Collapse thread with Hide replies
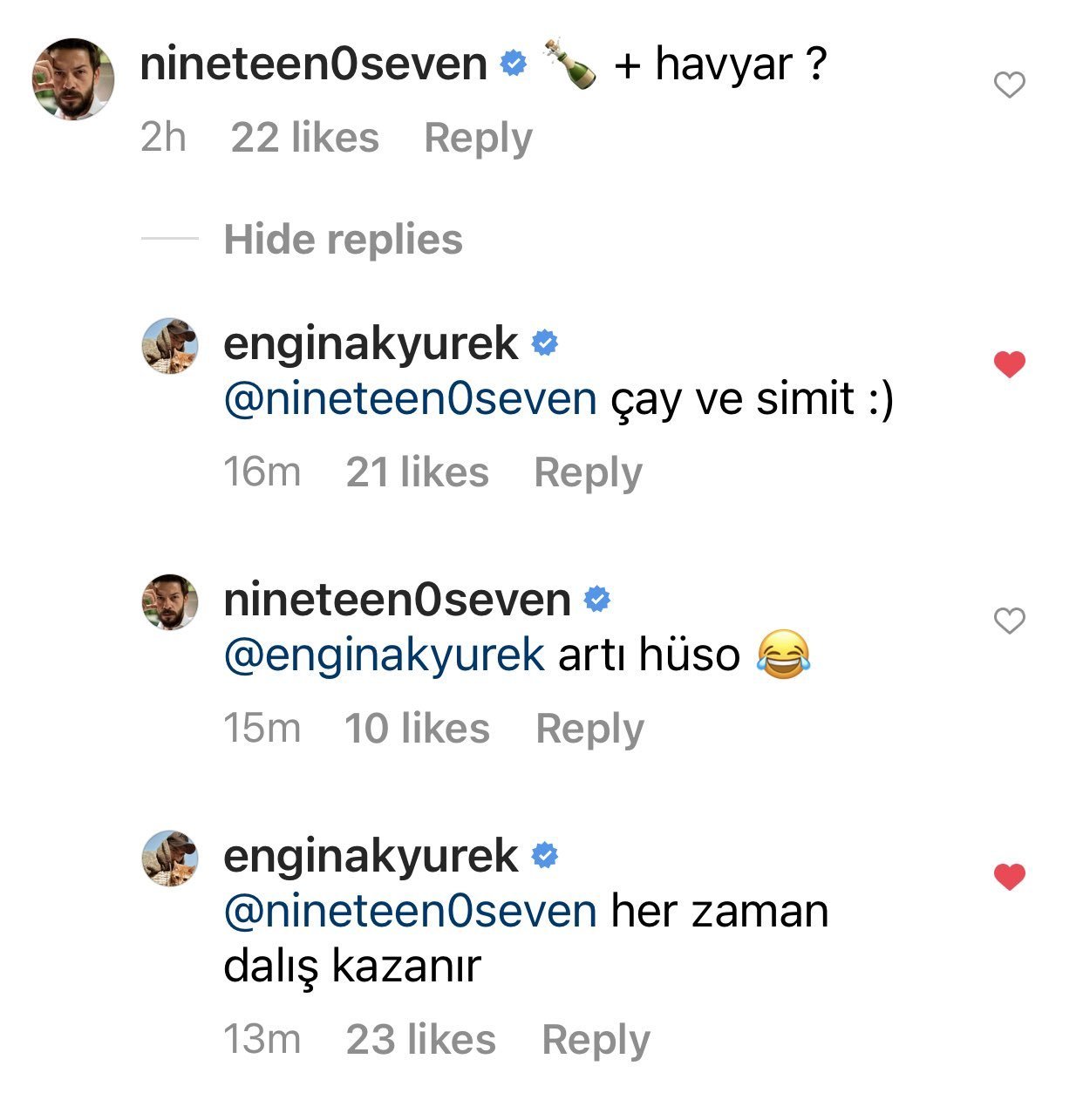 click(x=343, y=240)
